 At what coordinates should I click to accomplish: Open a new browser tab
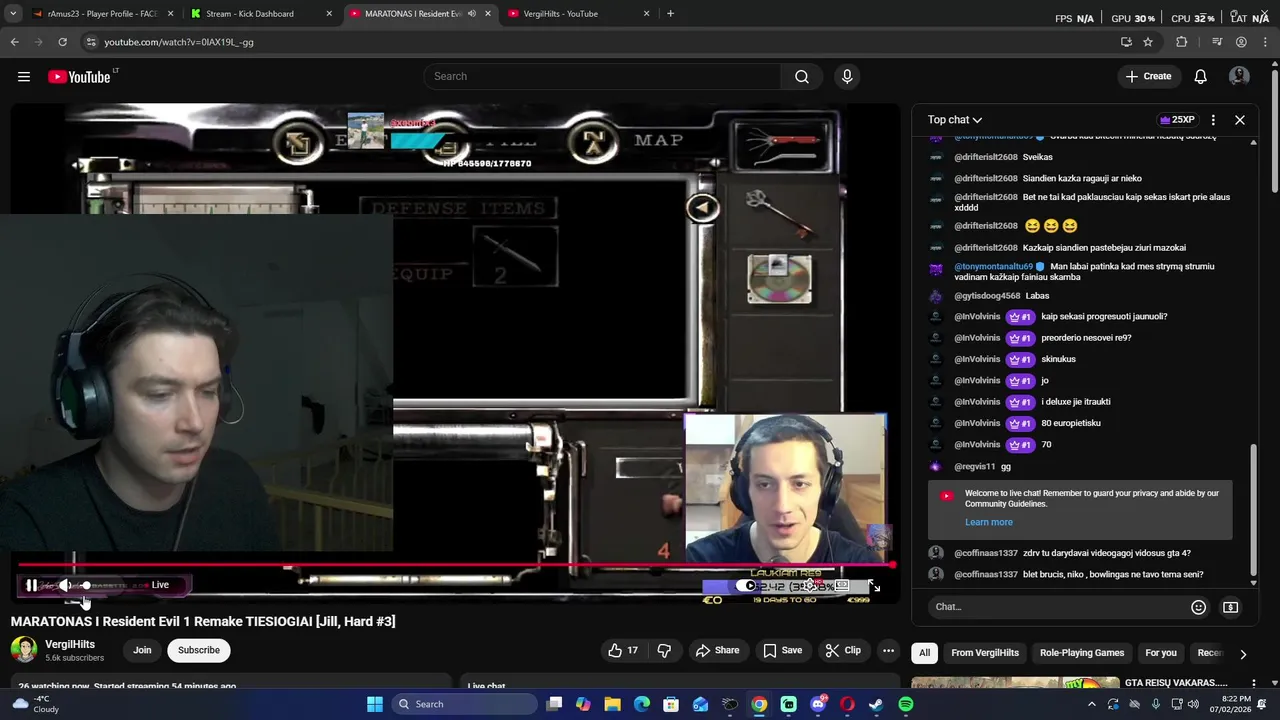(670, 14)
